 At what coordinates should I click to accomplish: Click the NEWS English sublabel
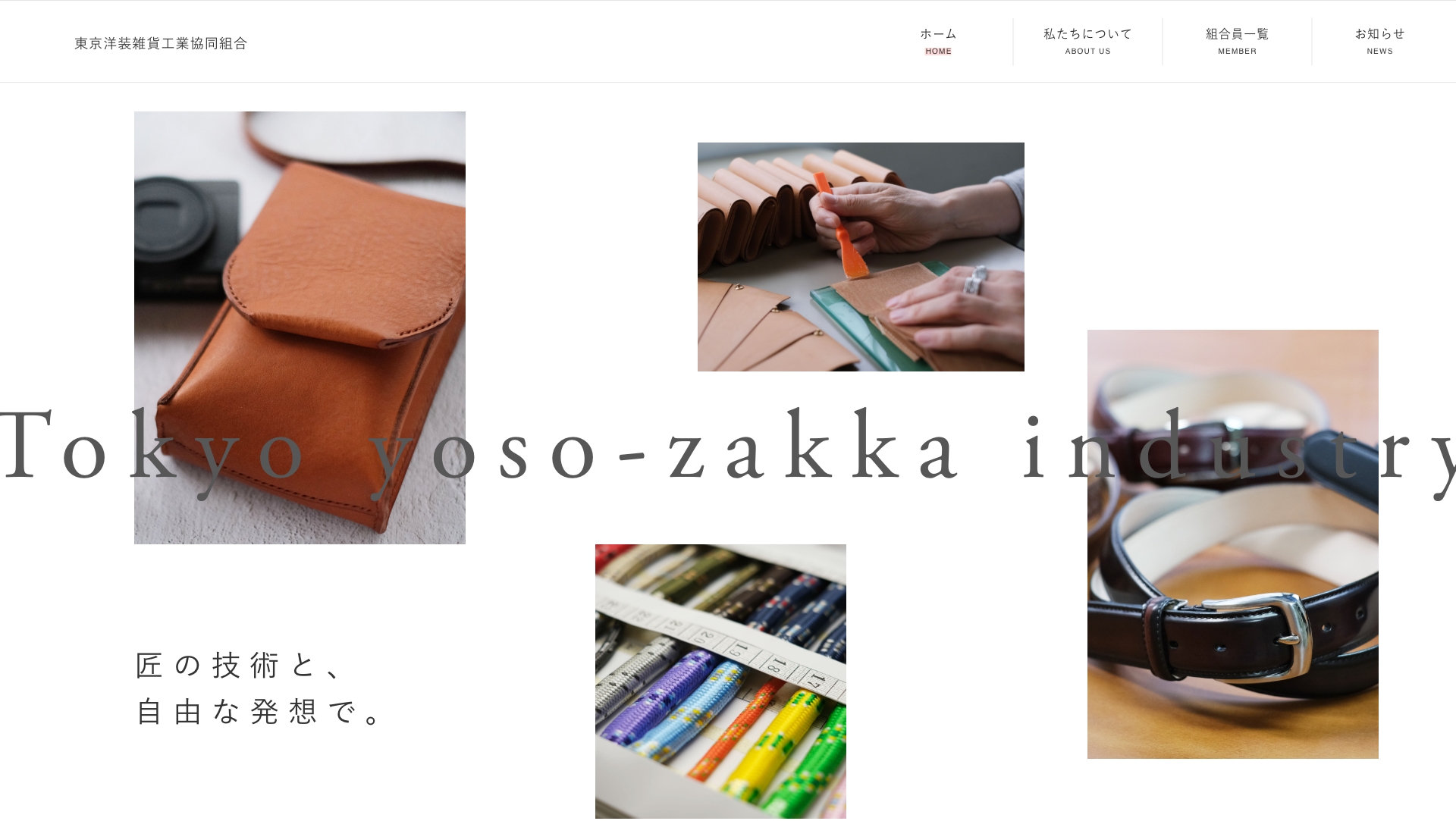[1379, 52]
